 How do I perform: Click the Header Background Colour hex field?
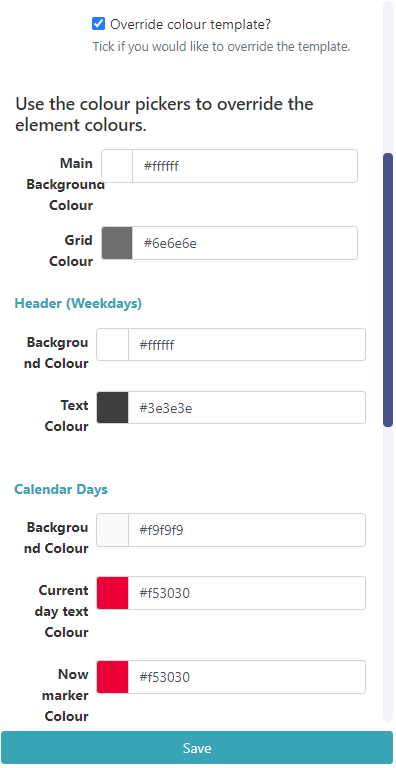pos(247,345)
